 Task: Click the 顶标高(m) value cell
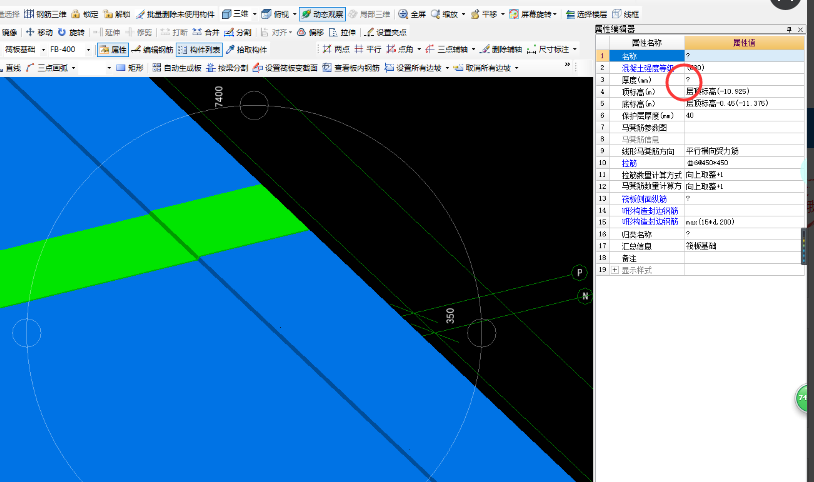[x=744, y=91]
